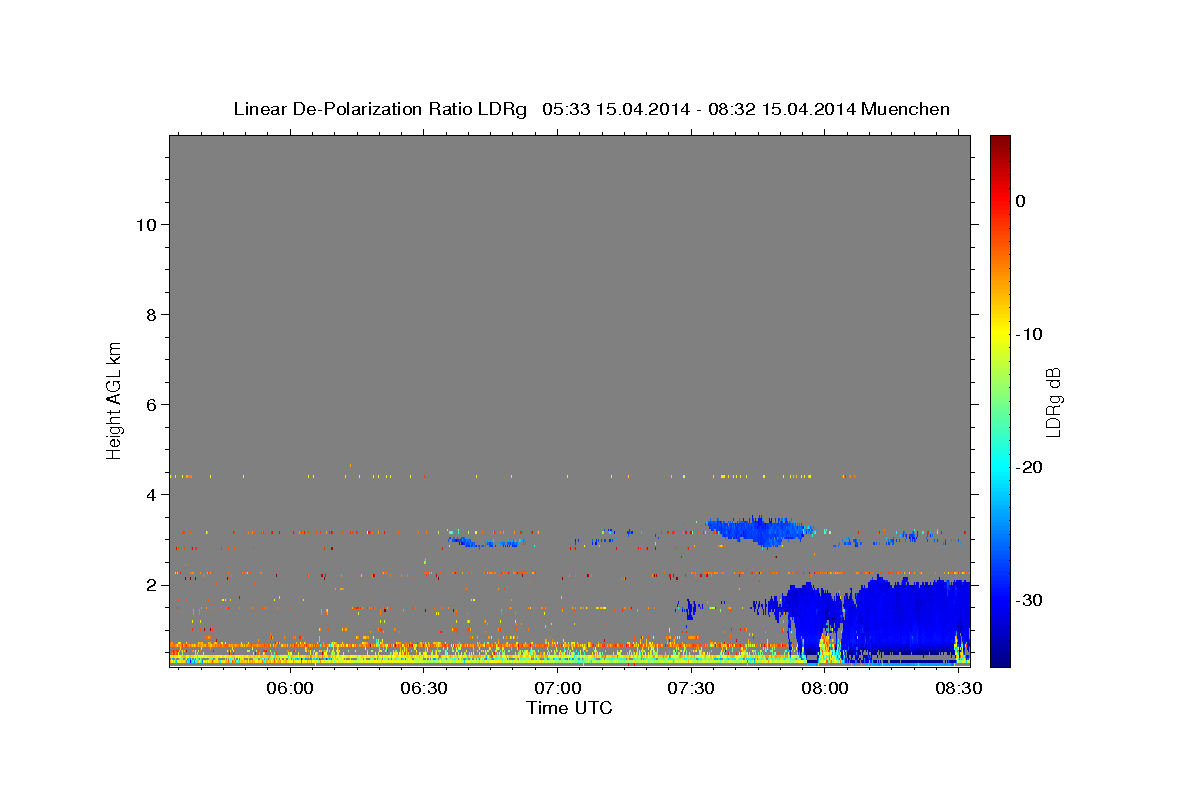Click the 06:00 time axis label
The height and width of the screenshot is (800, 1200).
[x=291, y=688]
